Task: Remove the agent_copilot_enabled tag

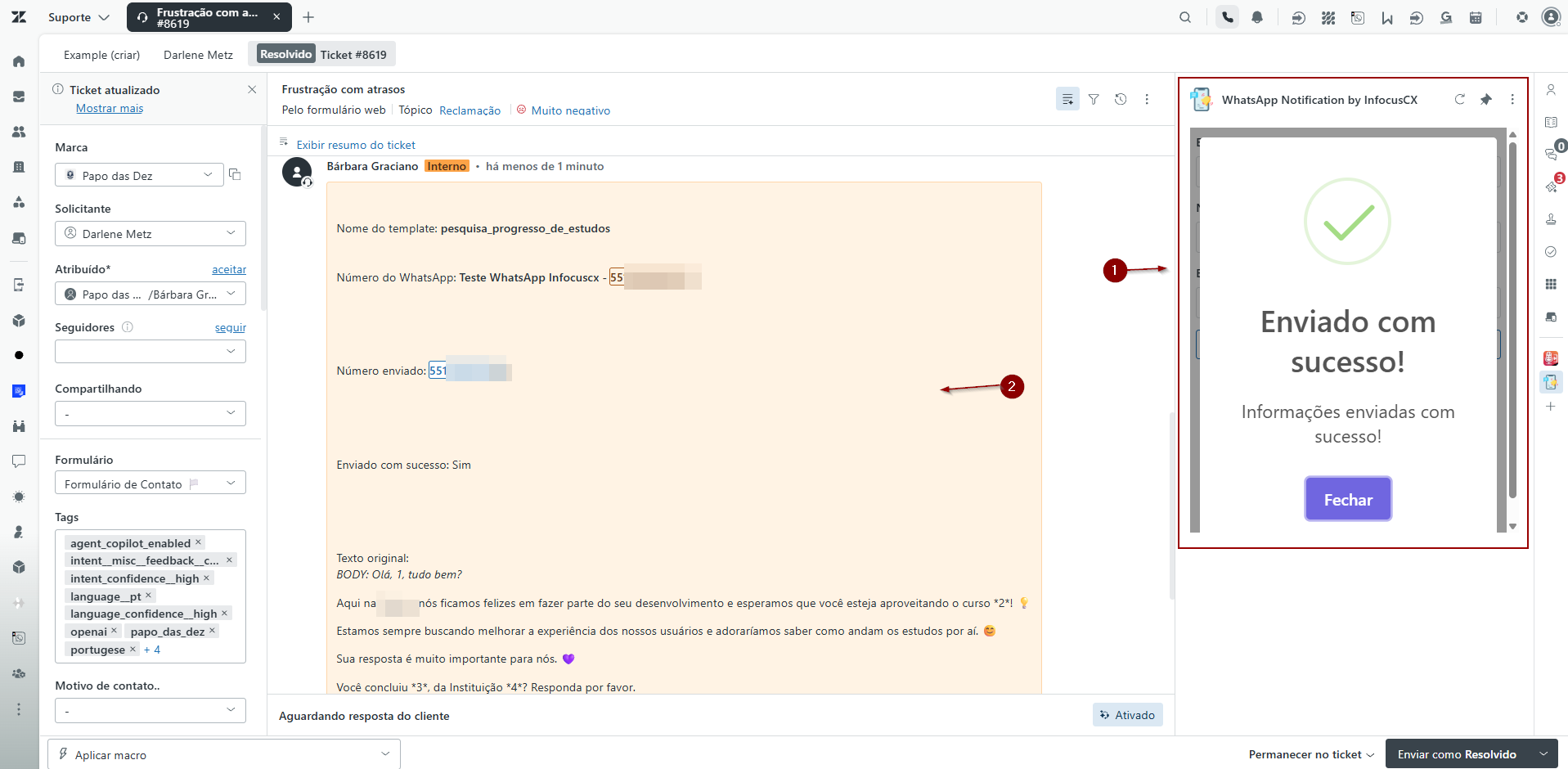Action: point(198,542)
